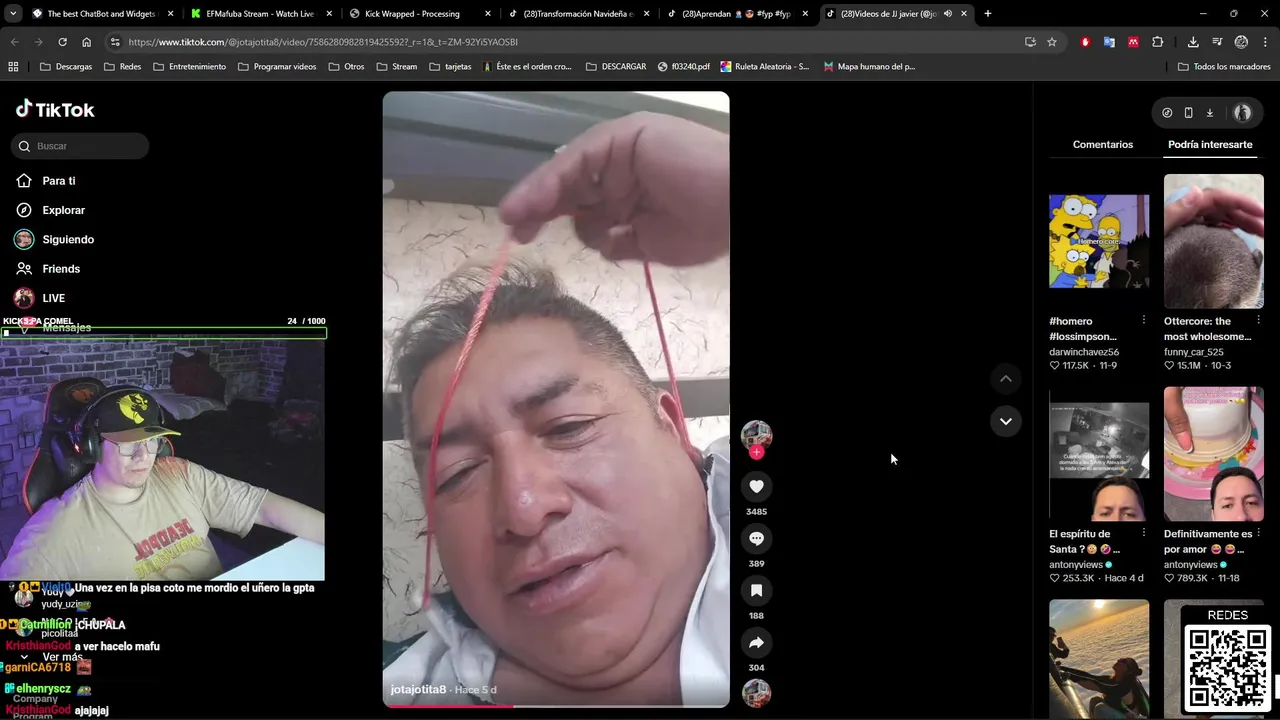
Task: Switch to the EFMafuba Stream browser tab
Action: coord(260,14)
